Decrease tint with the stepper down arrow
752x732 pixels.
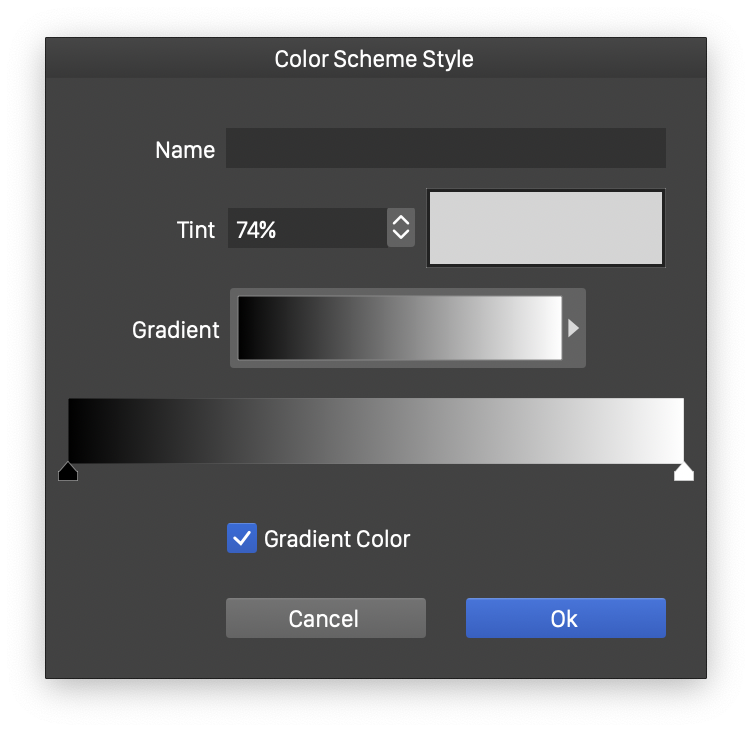pos(401,236)
